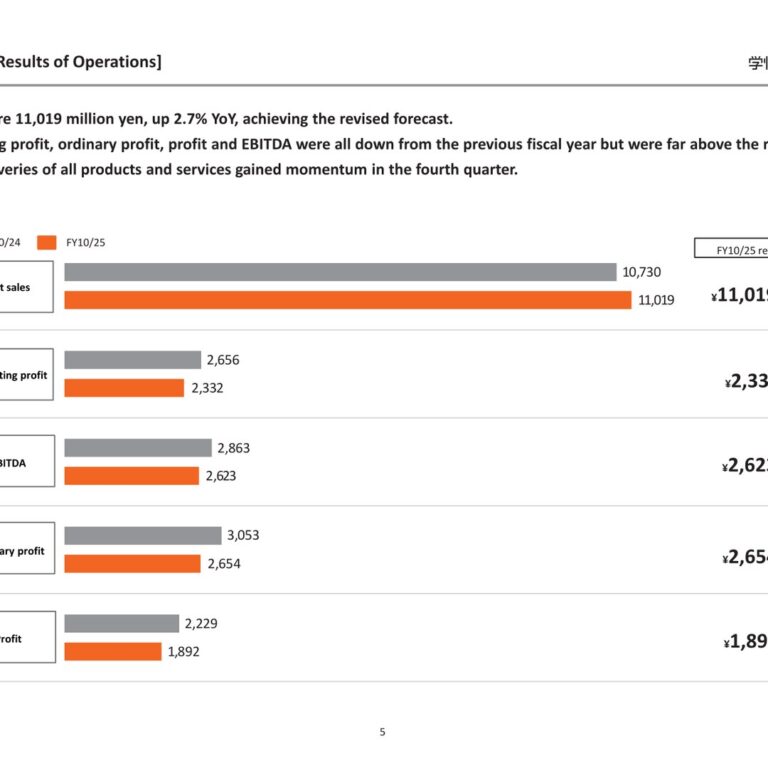Screen dimensions: 768x768
Task: Click the bar value 2,623
Action: click(221, 476)
